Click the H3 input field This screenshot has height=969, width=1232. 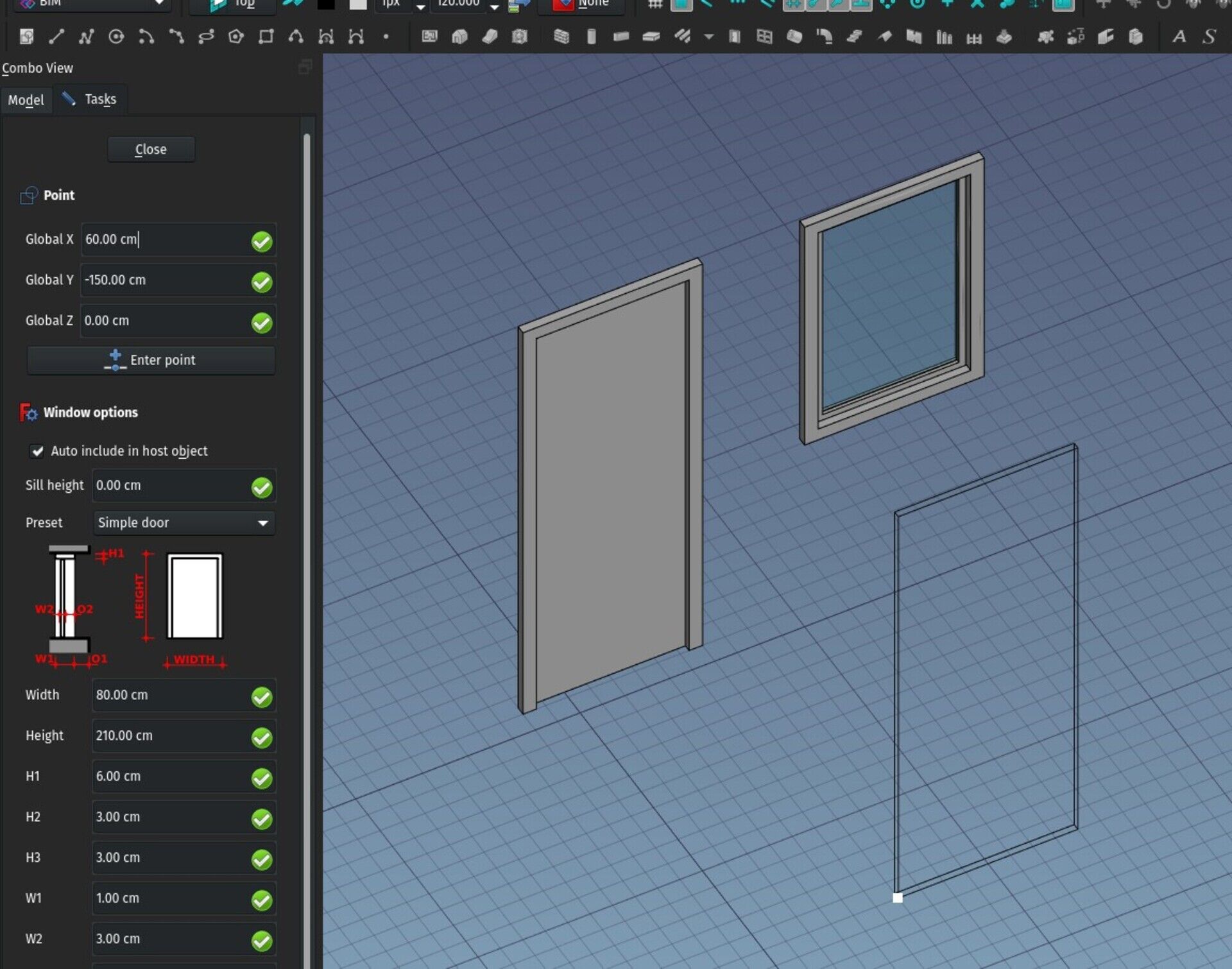tap(184, 857)
